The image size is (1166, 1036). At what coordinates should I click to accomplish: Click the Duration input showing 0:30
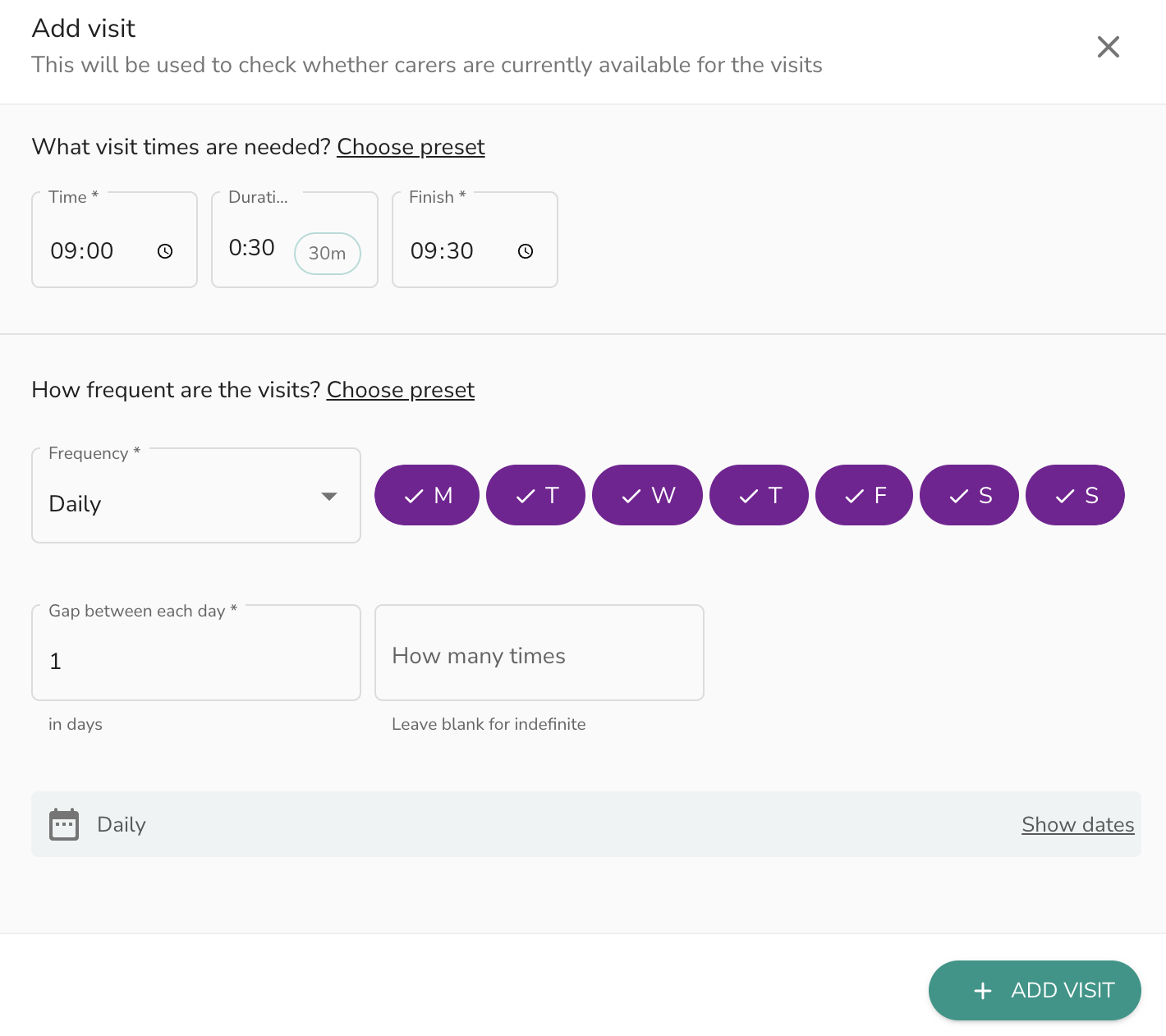click(252, 248)
